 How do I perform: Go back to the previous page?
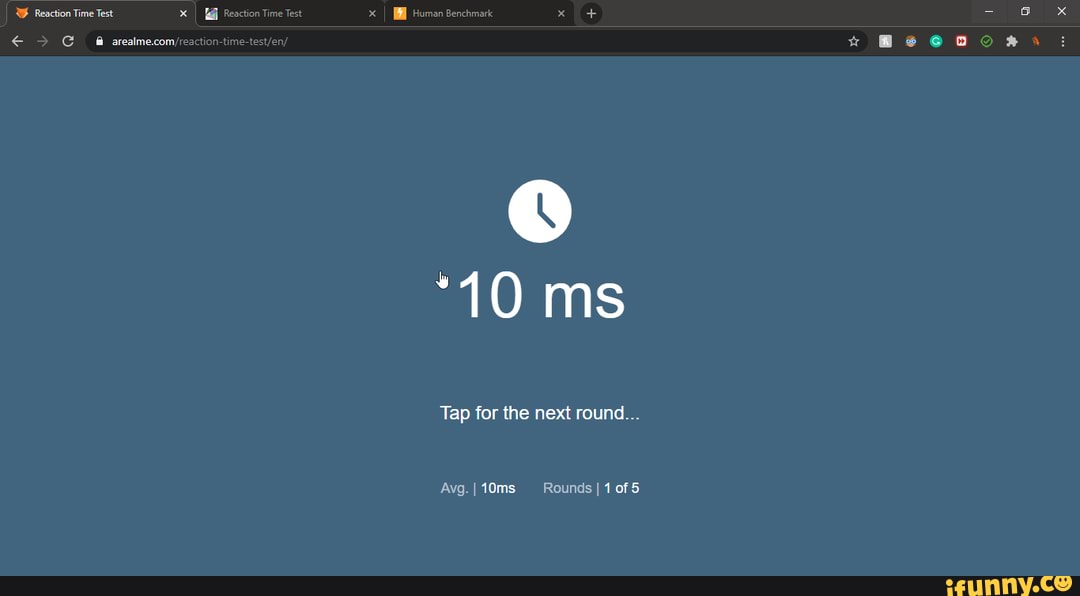point(17,41)
